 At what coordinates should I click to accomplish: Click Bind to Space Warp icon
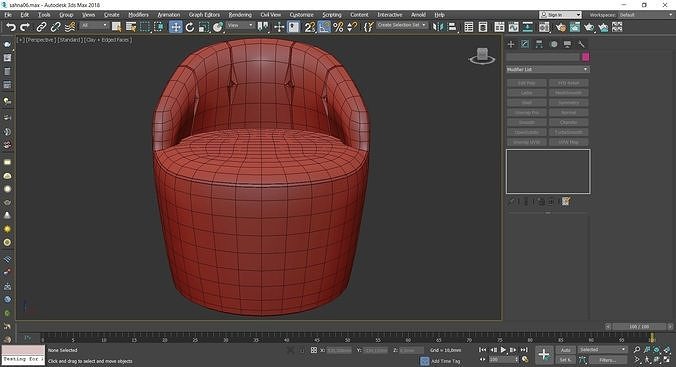[69, 27]
